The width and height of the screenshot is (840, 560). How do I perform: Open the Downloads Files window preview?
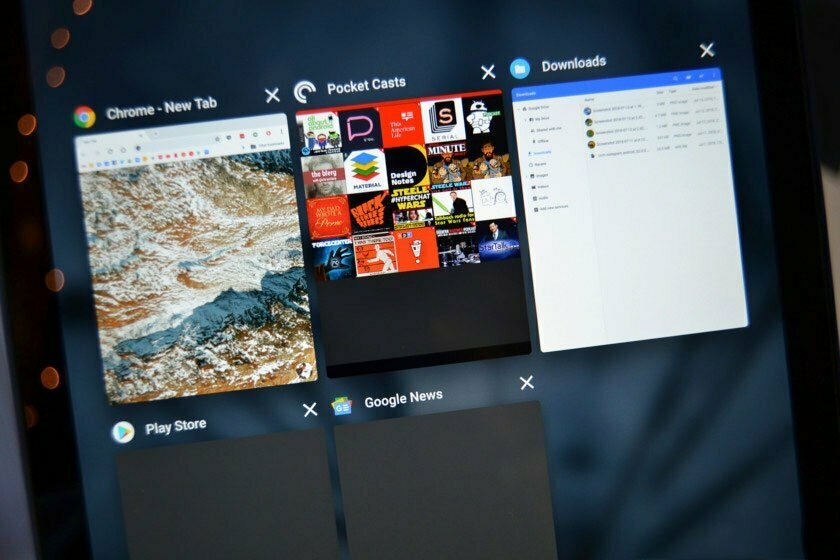point(629,209)
